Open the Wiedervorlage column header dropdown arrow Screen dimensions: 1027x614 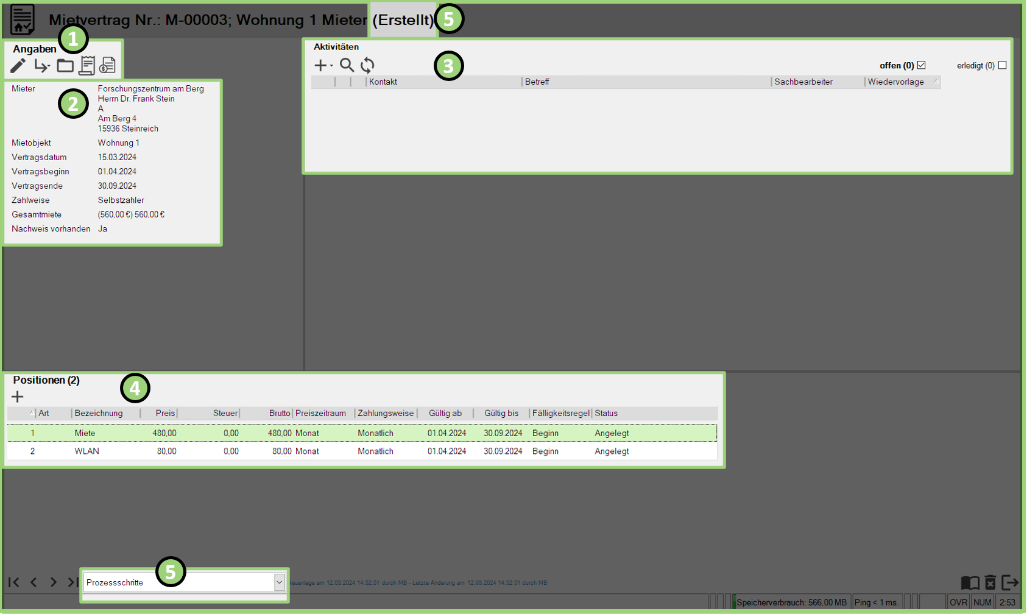click(935, 82)
